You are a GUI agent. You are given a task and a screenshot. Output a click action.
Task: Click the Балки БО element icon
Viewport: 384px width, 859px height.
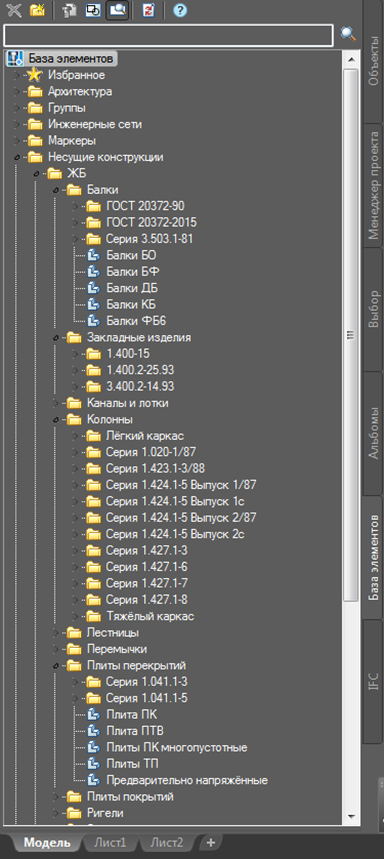(94, 255)
